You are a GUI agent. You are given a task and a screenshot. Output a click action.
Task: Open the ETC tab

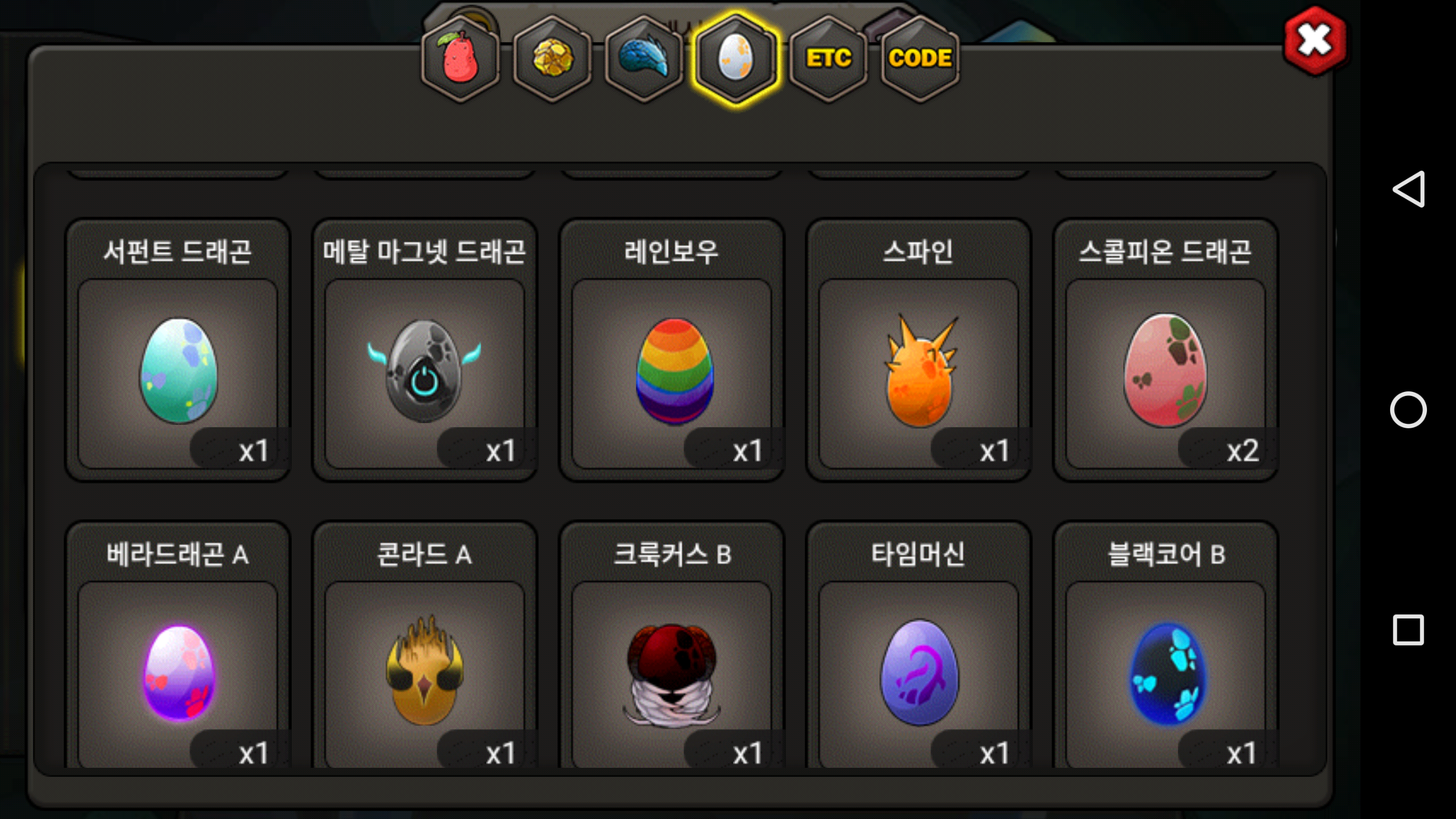[x=828, y=59]
